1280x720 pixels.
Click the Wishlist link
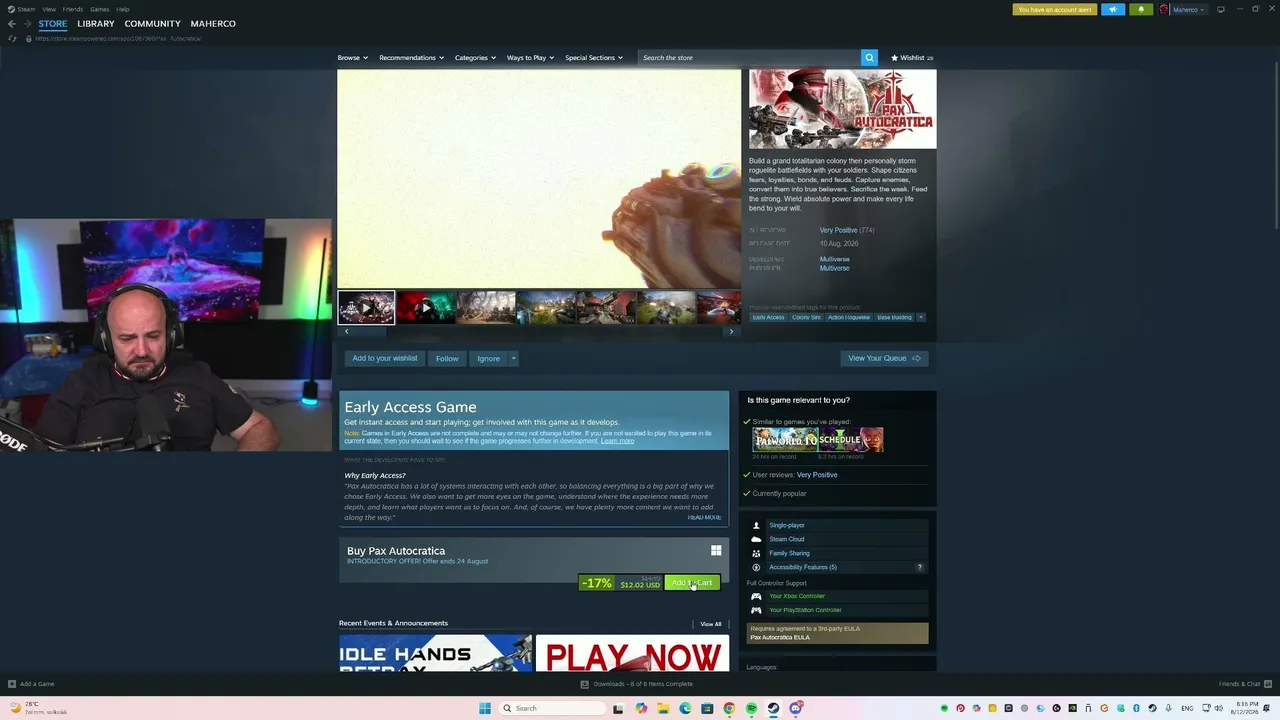click(912, 58)
